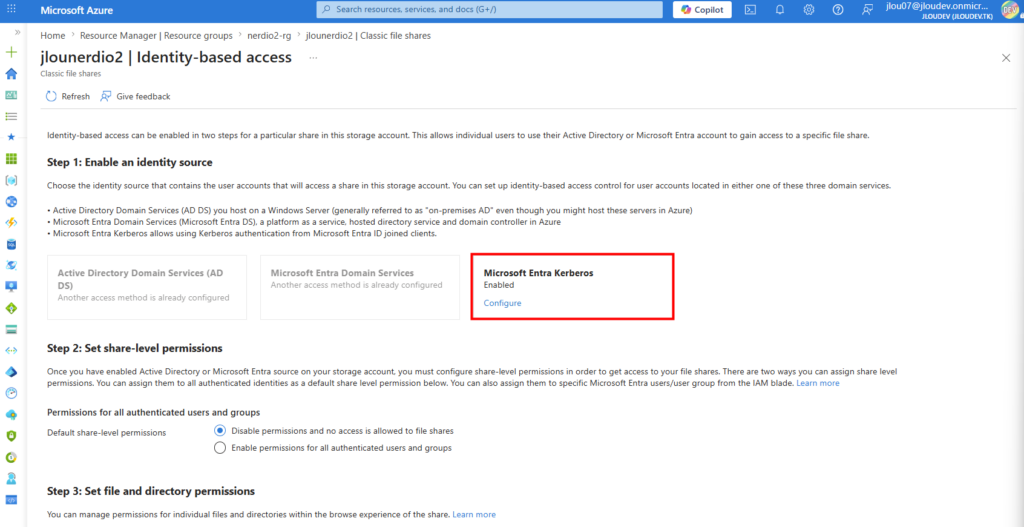Navigate to Home breadcrumb
The image size is (1024, 527).
pyautogui.click(x=52, y=35)
